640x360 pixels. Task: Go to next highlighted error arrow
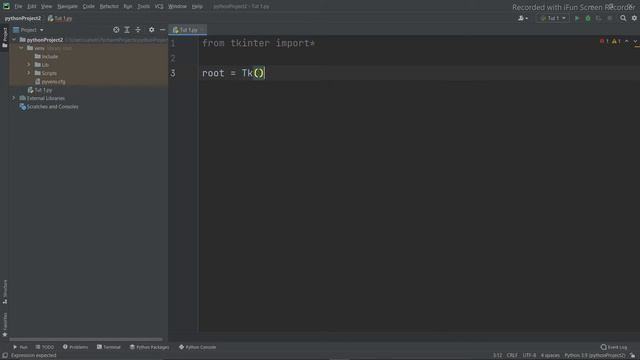pyautogui.click(x=636, y=41)
